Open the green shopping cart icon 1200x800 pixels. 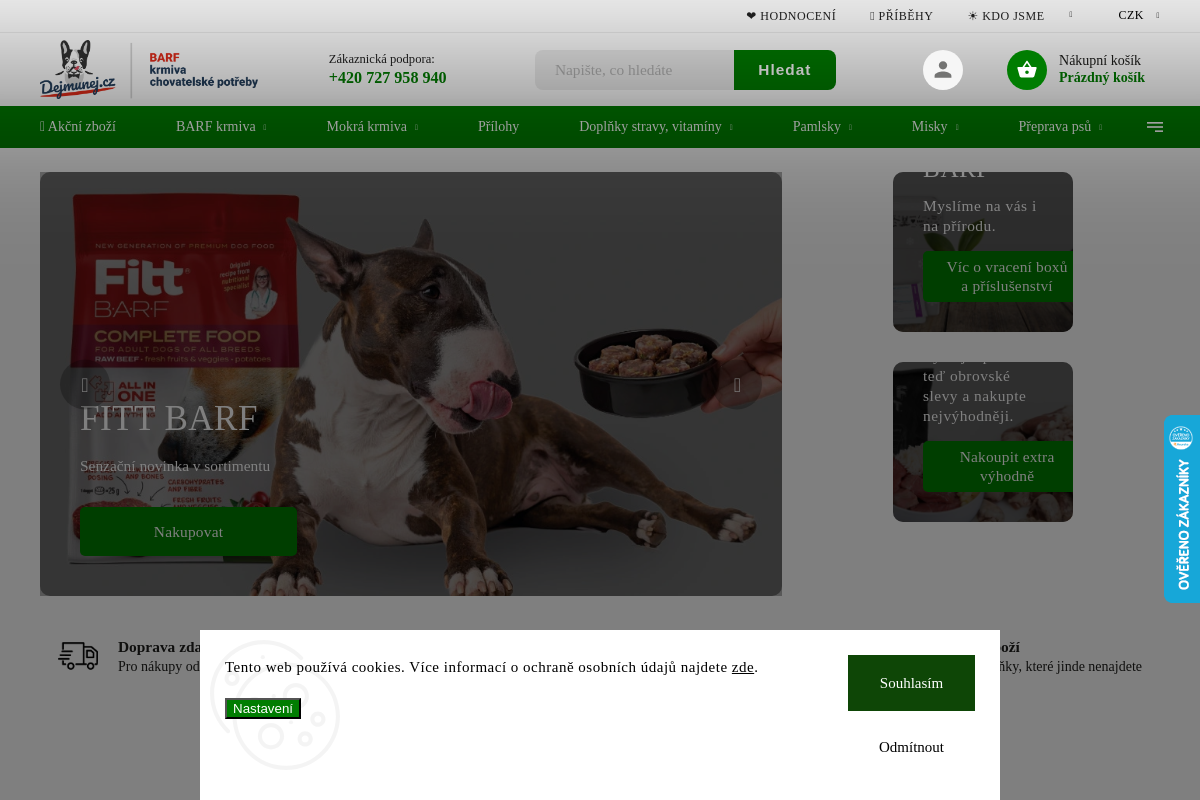point(1027,70)
